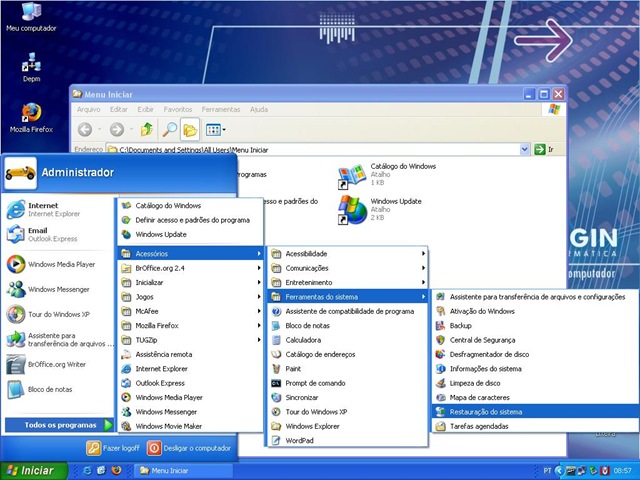640x480 pixels.
Task: Open Mapa de caracteres
Action: tap(536, 397)
